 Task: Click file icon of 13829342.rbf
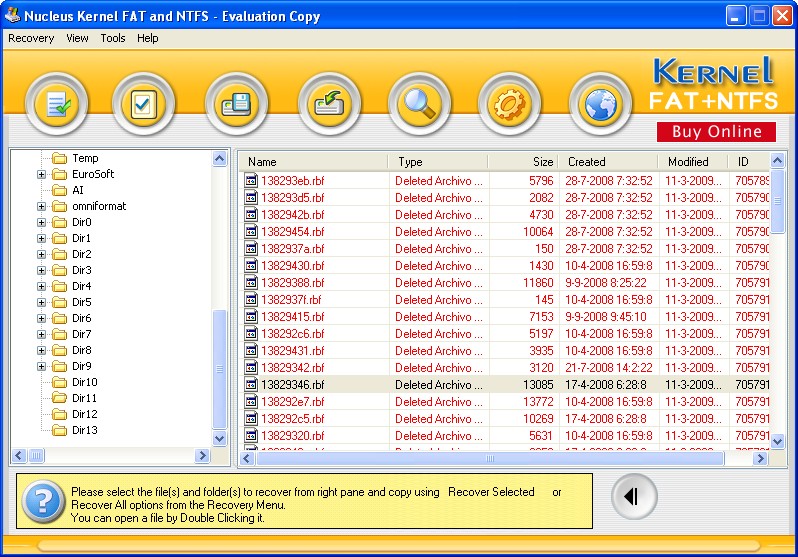click(x=251, y=367)
